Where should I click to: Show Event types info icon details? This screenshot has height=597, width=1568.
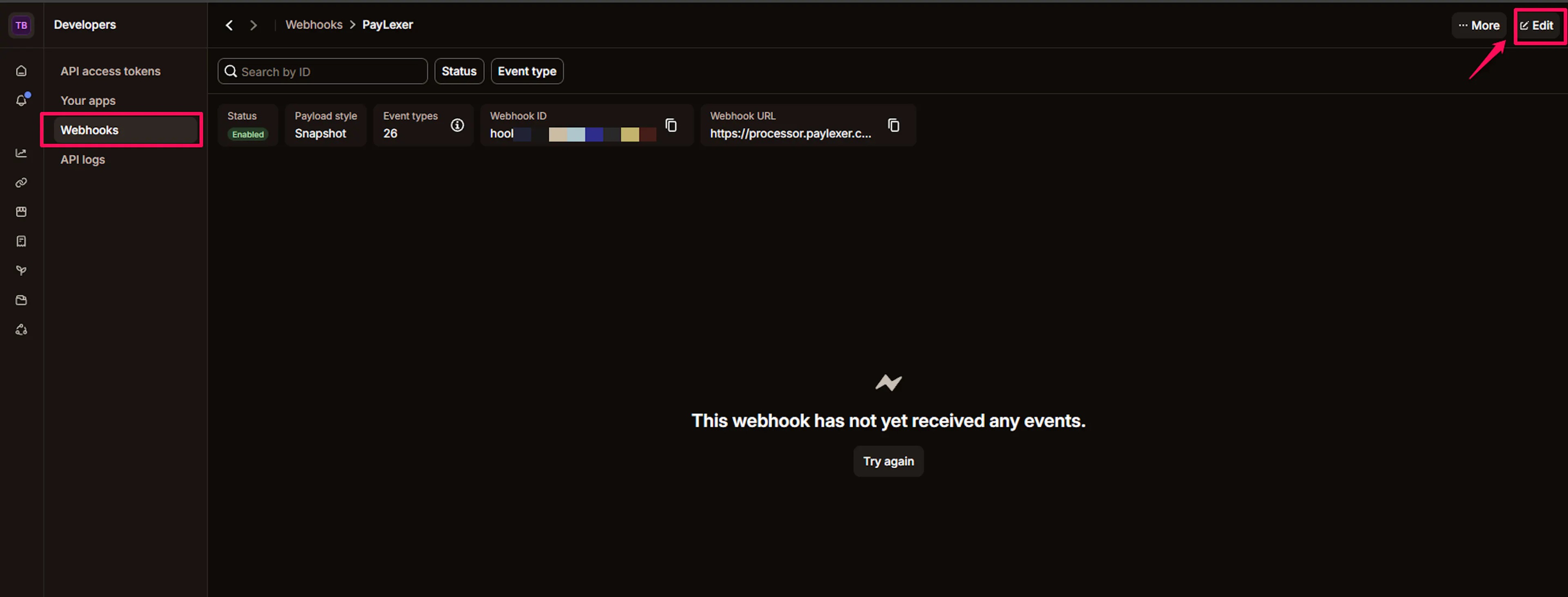click(457, 125)
